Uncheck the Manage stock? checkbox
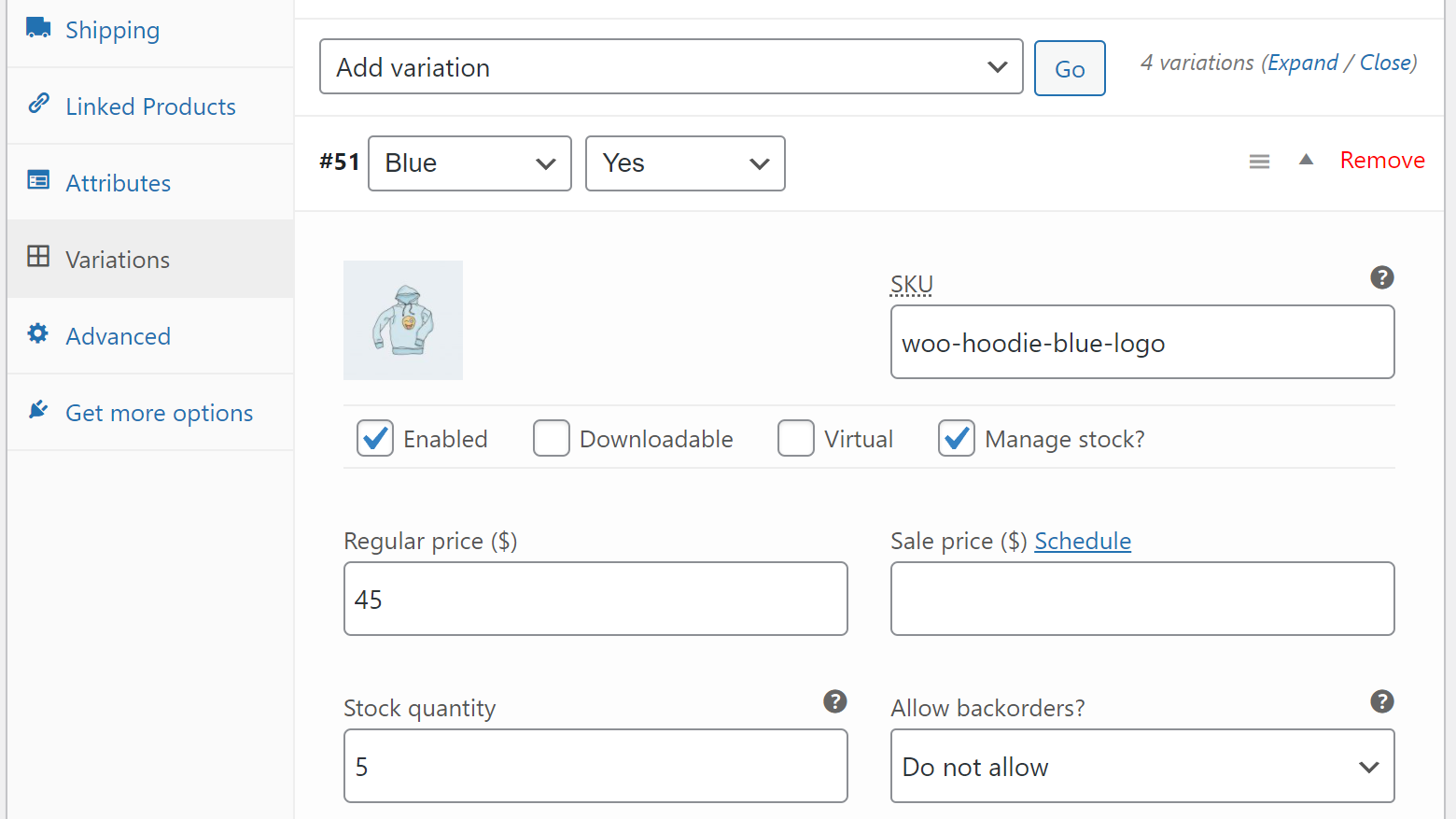The width and height of the screenshot is (1456, 819). (957, 438)
